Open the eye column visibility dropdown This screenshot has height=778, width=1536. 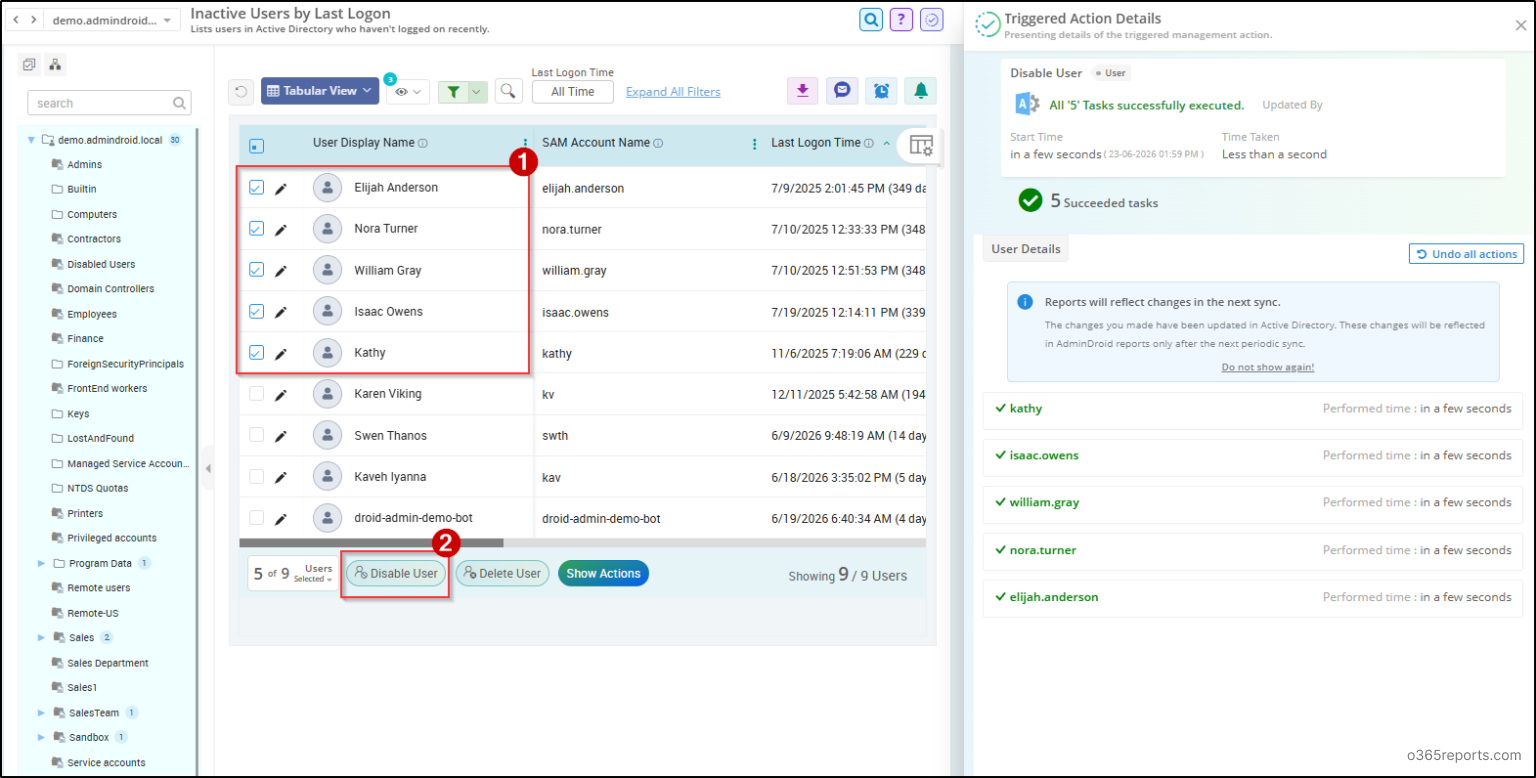click(408, 92)
